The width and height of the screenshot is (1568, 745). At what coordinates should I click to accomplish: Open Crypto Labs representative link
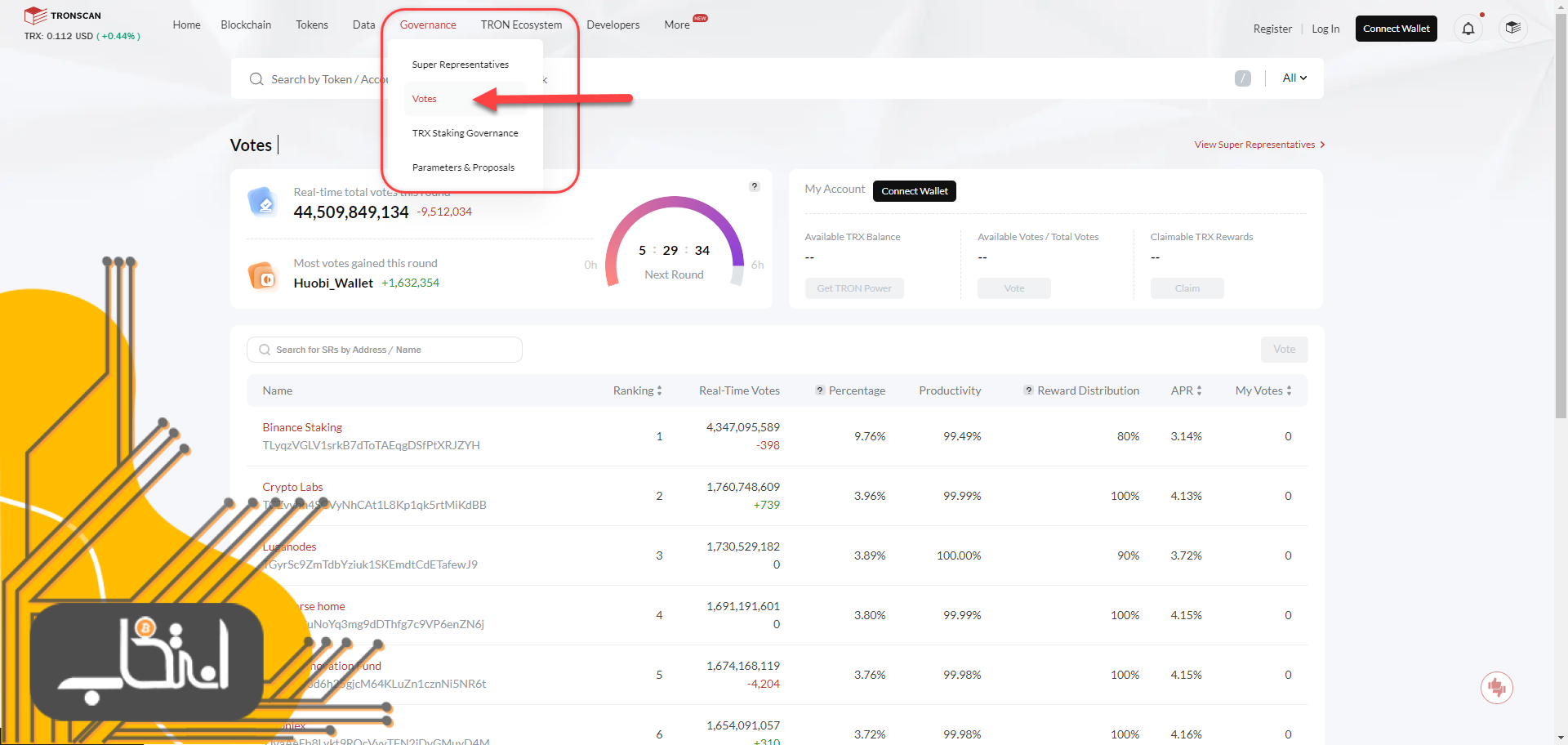pyautogui.click(x=292, y=487)
